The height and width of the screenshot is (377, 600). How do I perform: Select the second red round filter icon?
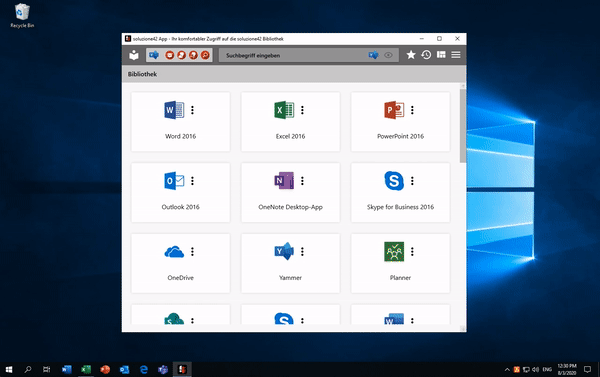coord(181,55)
